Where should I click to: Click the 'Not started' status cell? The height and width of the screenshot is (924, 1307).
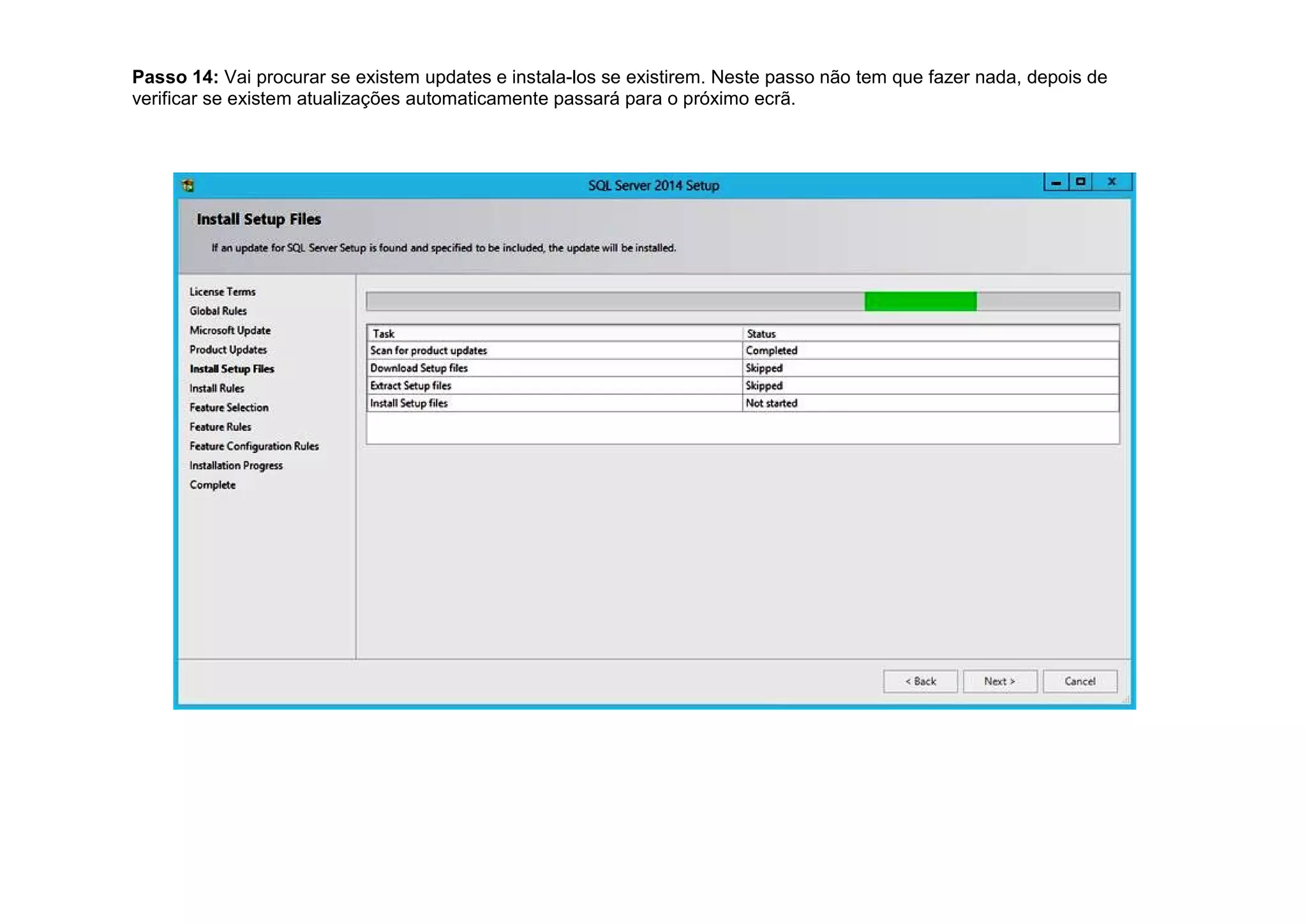(x=930, y=403)
